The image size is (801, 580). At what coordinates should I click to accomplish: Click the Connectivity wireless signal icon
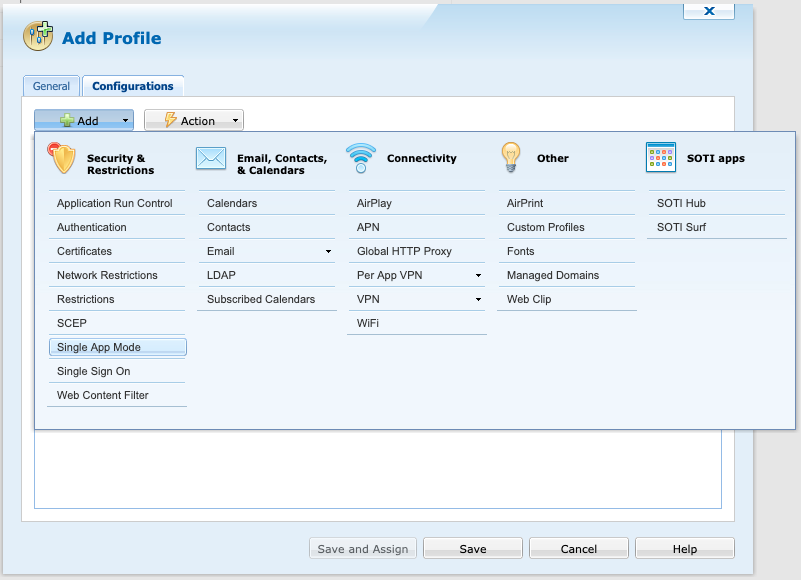click(361, 158)
